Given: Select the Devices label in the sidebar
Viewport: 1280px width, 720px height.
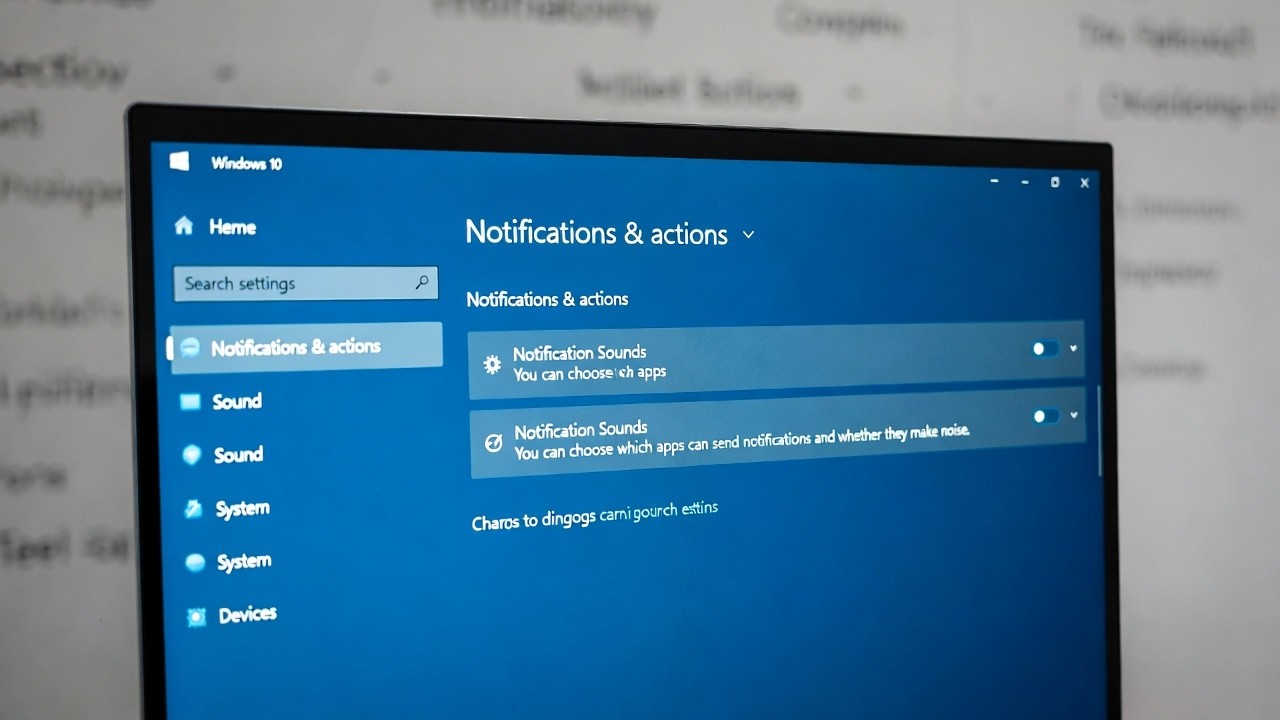Looking at the screenshot, I should [x=248, y=614].
